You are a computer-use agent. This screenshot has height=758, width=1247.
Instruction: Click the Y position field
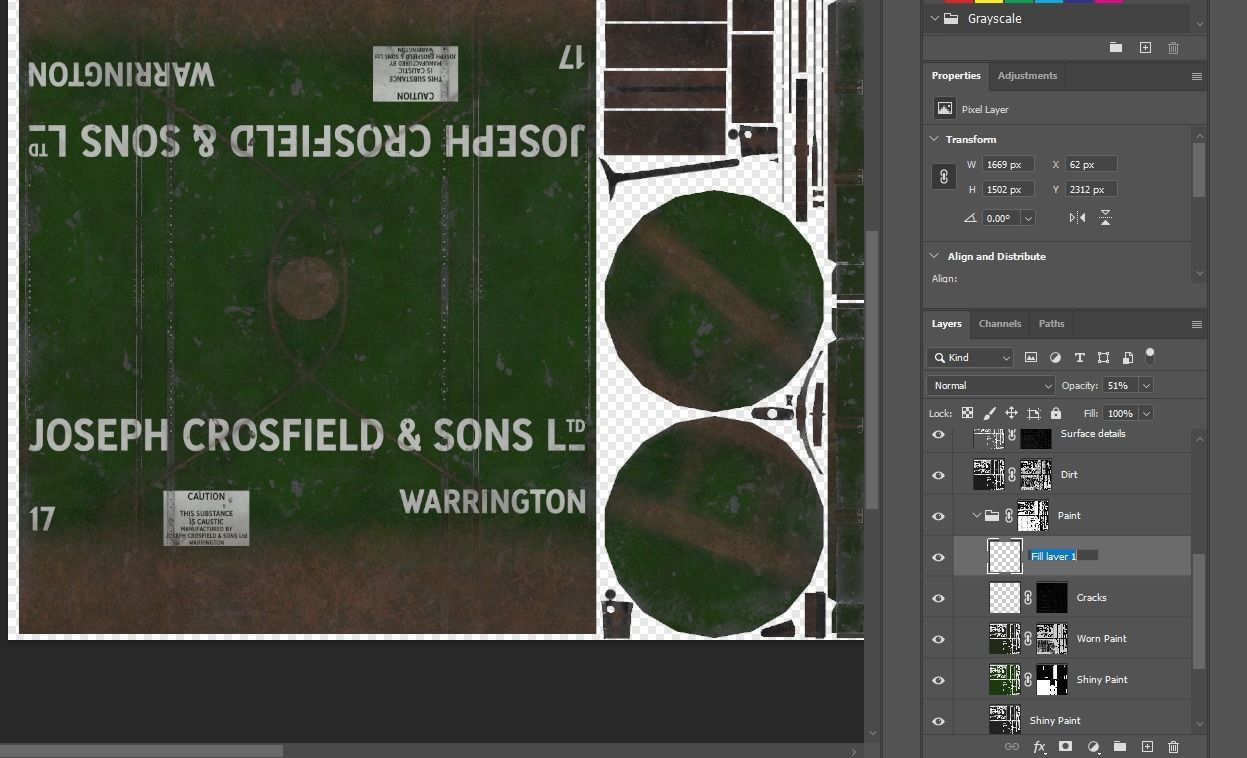1091,189
